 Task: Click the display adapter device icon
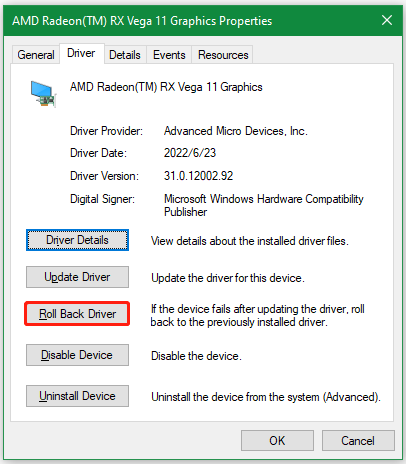43,94
